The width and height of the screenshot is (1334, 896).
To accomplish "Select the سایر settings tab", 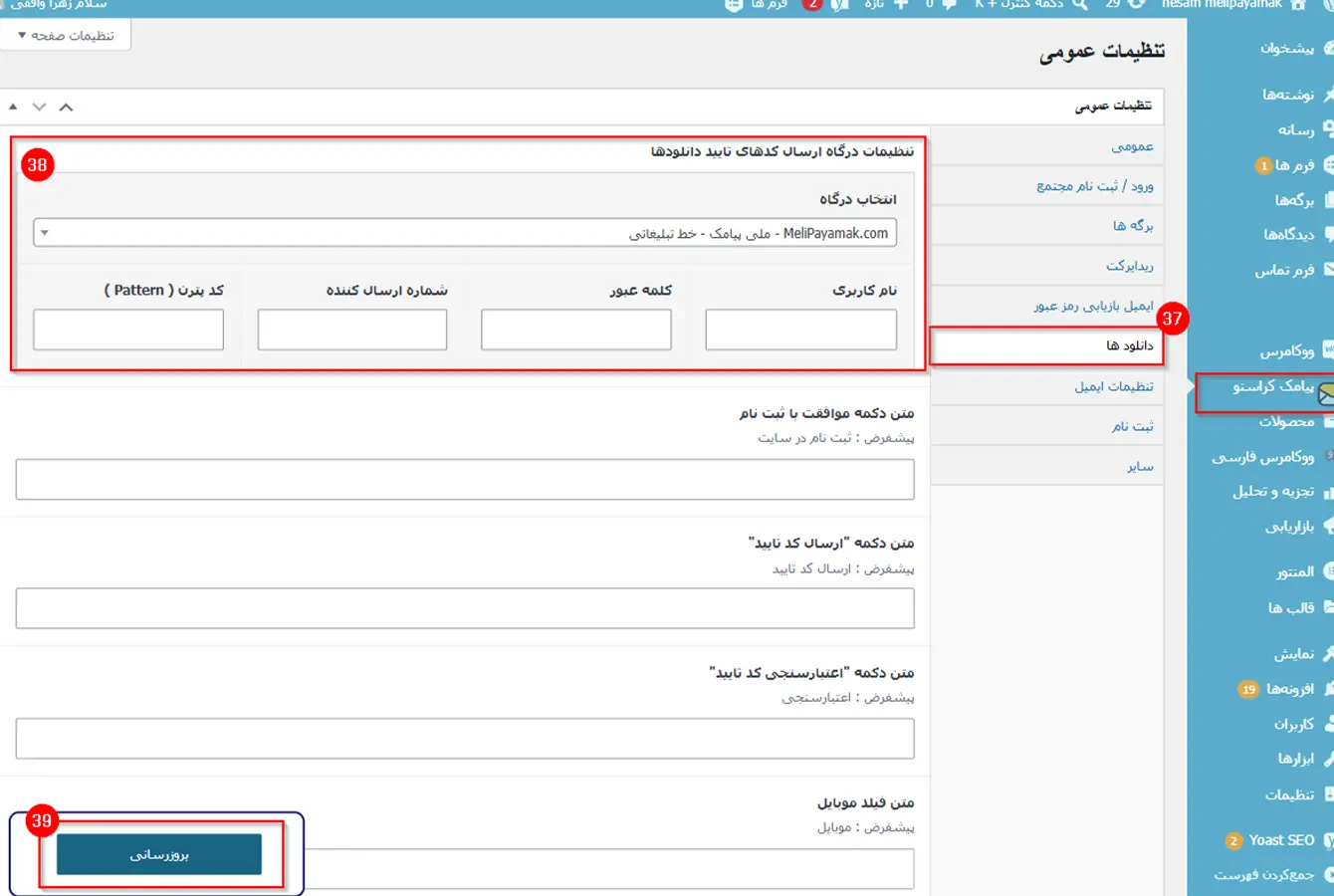I will [x=1046, y=466].
